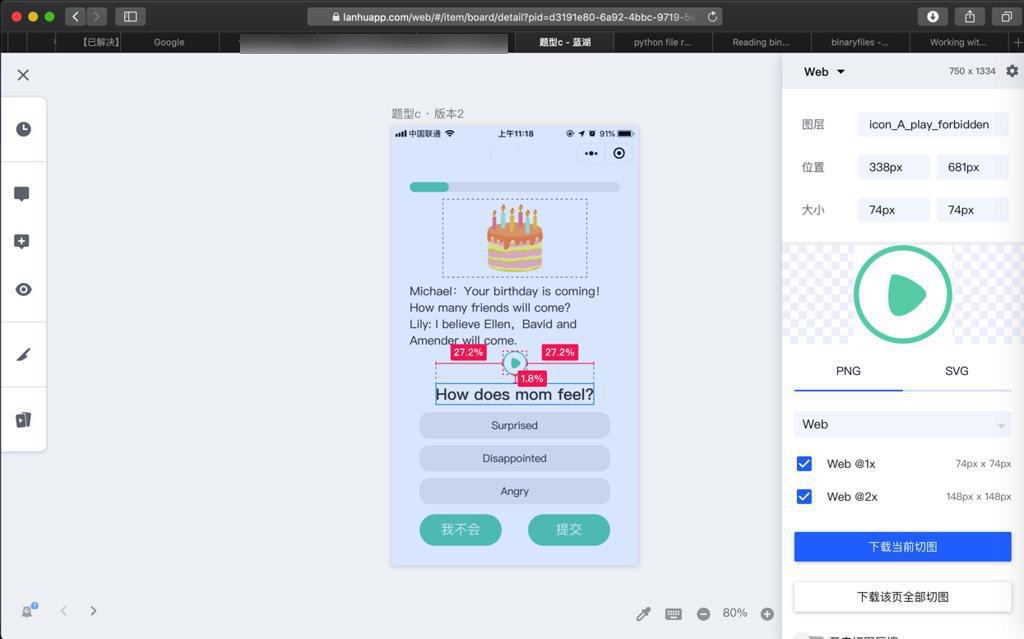Select the play icon in the mockup
Screen dimensions: 1024x639
[x=515, y=362]
